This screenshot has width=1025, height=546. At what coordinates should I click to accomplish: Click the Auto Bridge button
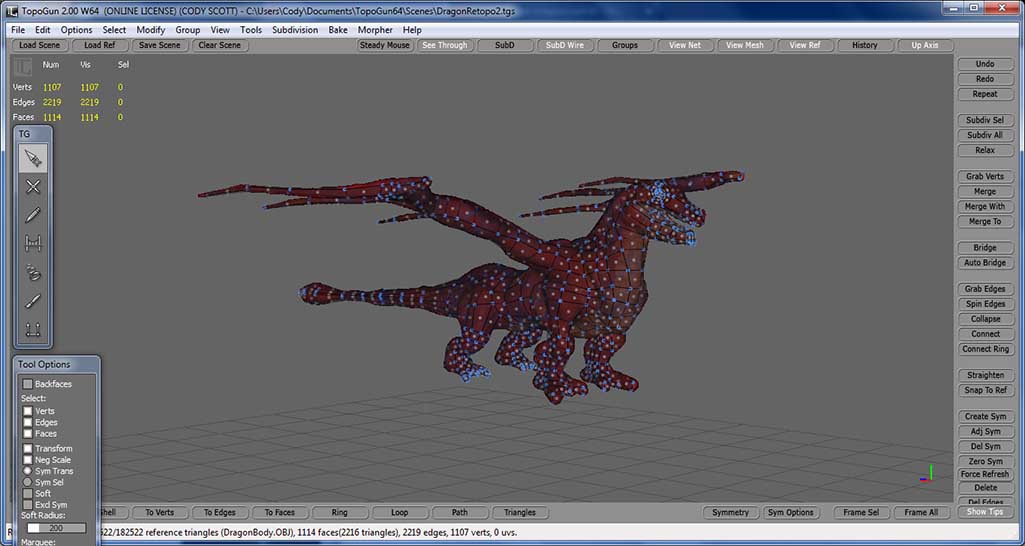coord(985,263)
